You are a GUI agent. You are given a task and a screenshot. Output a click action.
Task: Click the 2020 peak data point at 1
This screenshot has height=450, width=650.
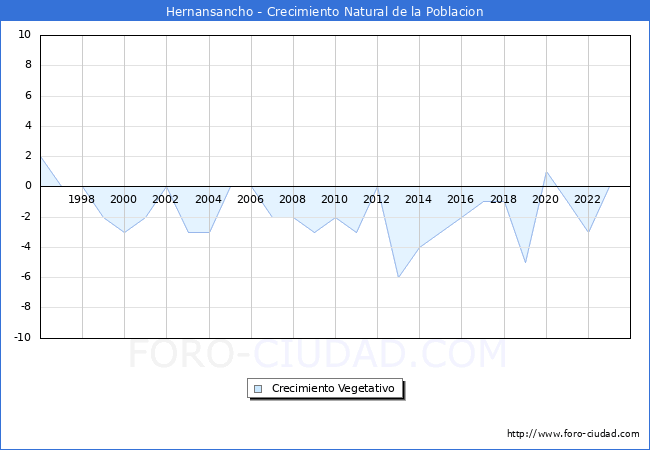(546, 172)
